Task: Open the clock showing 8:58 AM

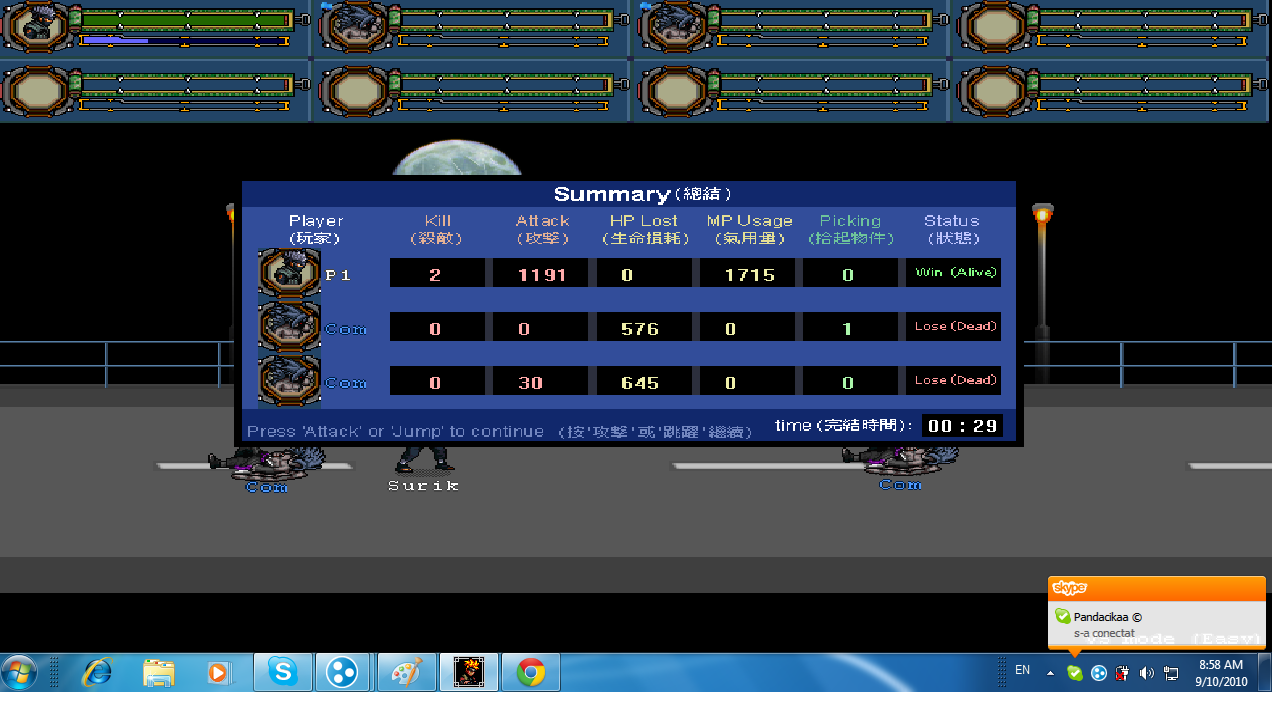Action: coord(1220,673)
